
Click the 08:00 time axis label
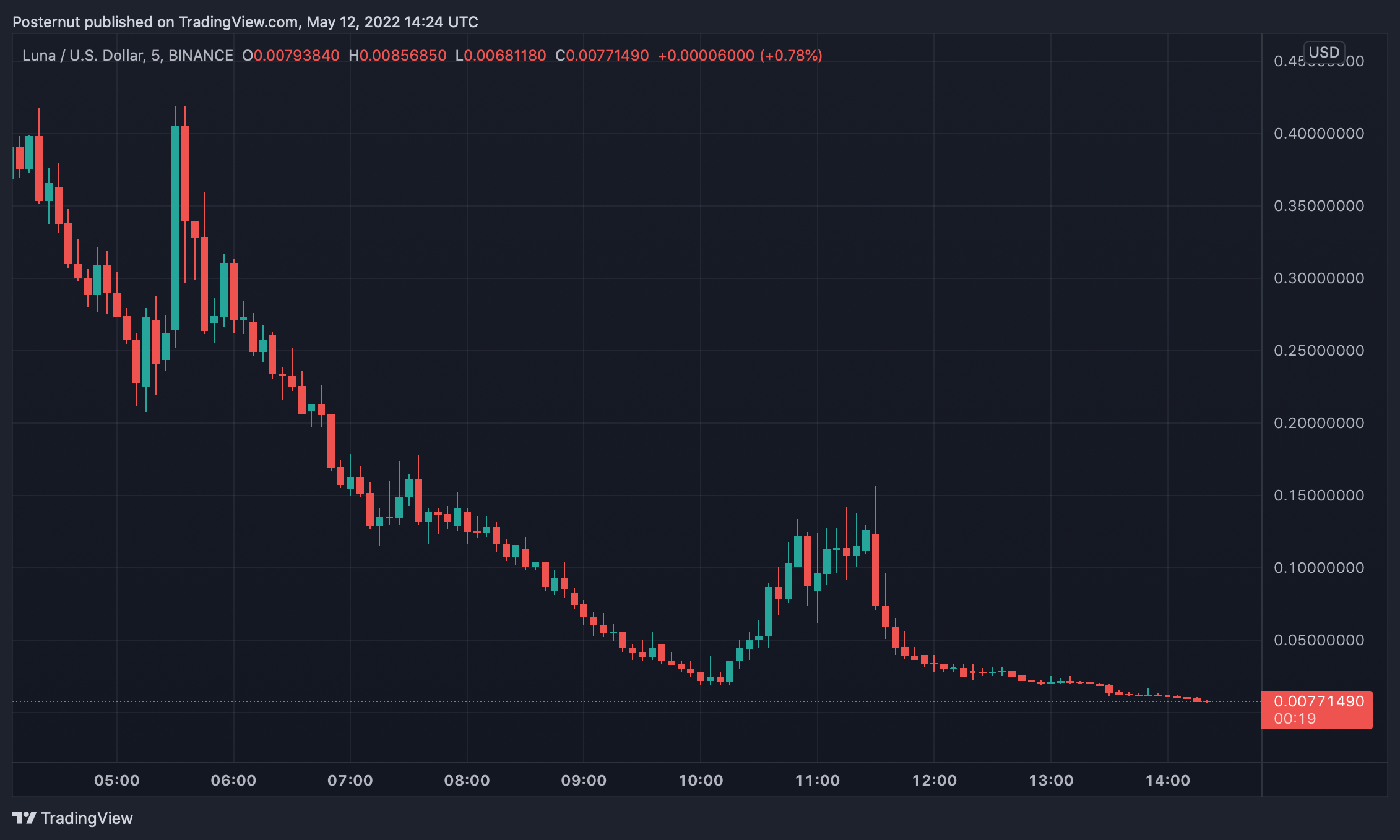(x=467, y=780)
